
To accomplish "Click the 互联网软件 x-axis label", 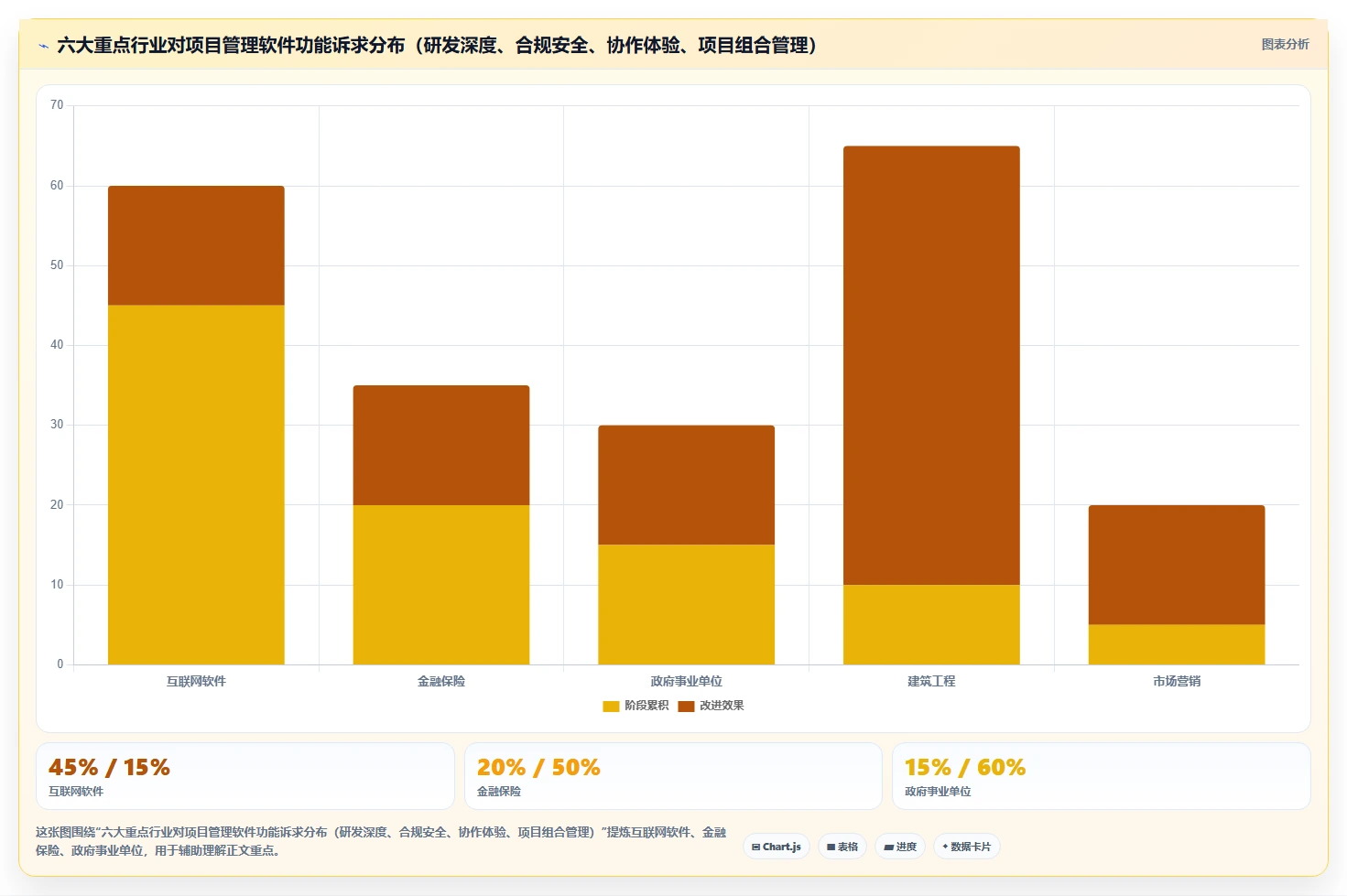I will click(x=196, y=681).
